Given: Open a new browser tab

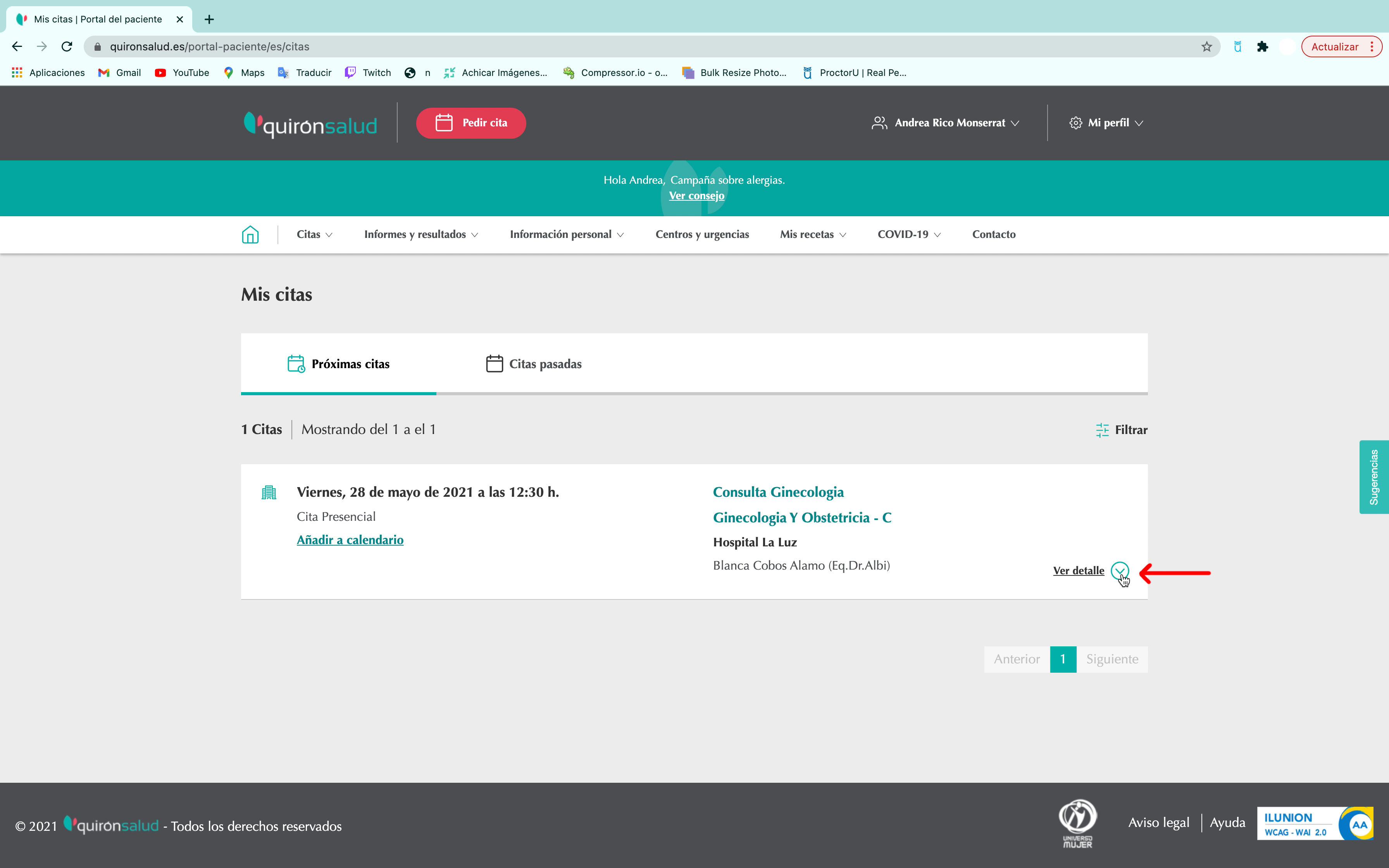Looking at the screenshot, I should click(210, 19).
